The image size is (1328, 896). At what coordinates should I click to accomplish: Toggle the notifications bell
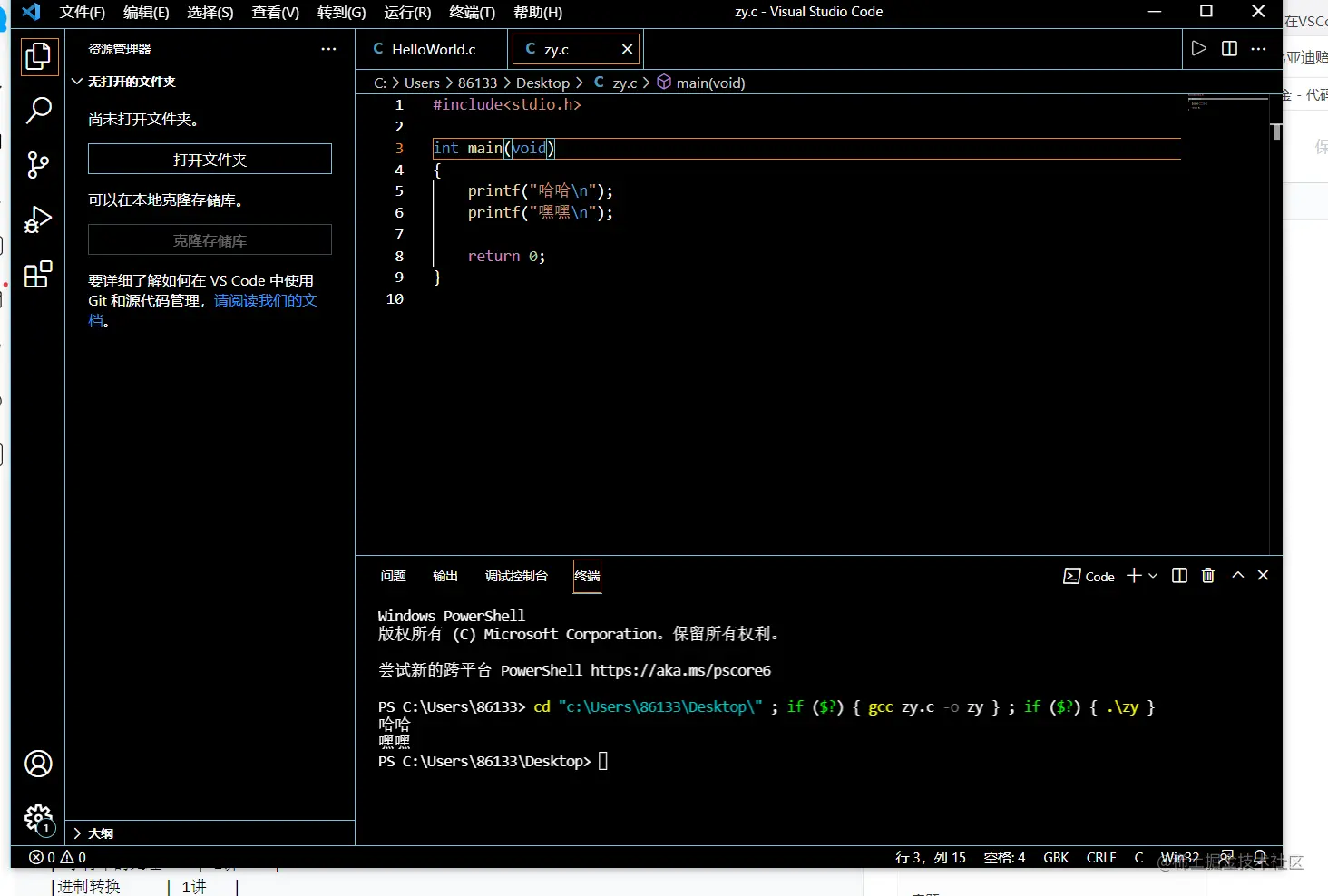coord(1261,857)
